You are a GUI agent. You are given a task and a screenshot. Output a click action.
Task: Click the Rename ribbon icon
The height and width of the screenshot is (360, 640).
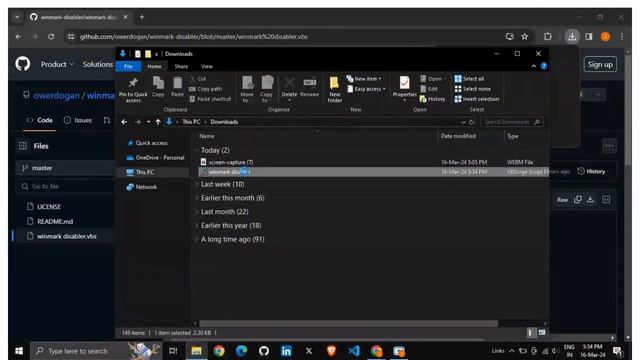tap(310, 87)
